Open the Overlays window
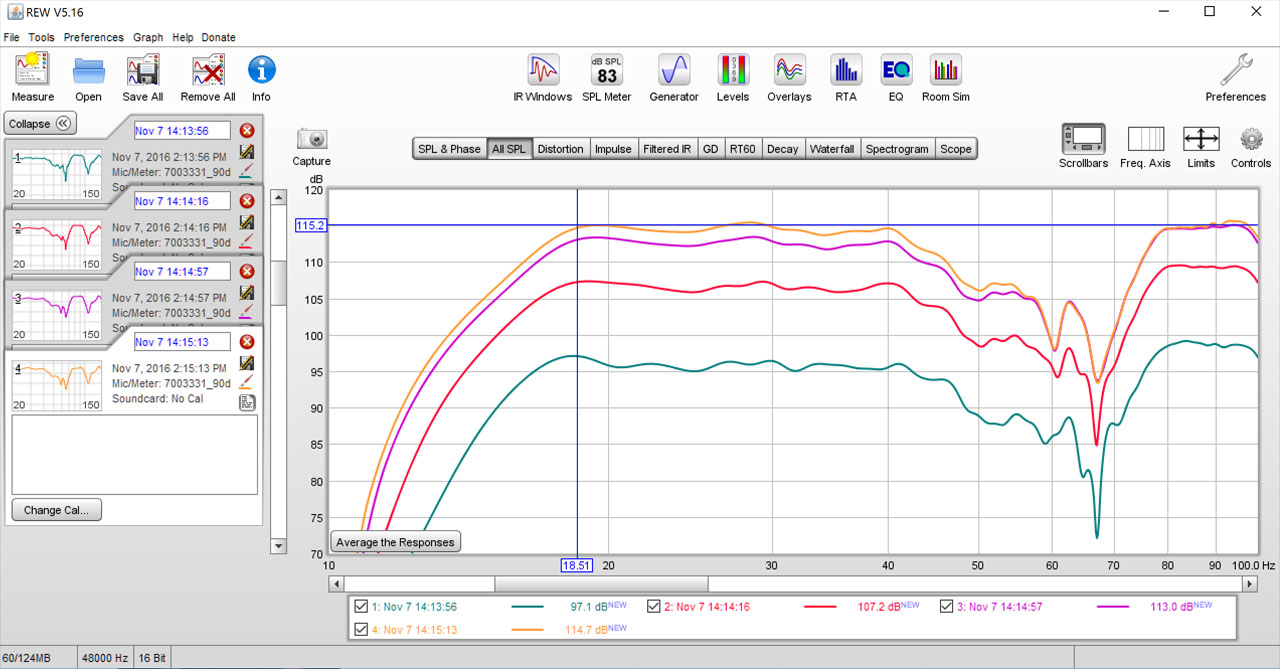Viewport: 1280px width, 669px height. coord(789,77)
